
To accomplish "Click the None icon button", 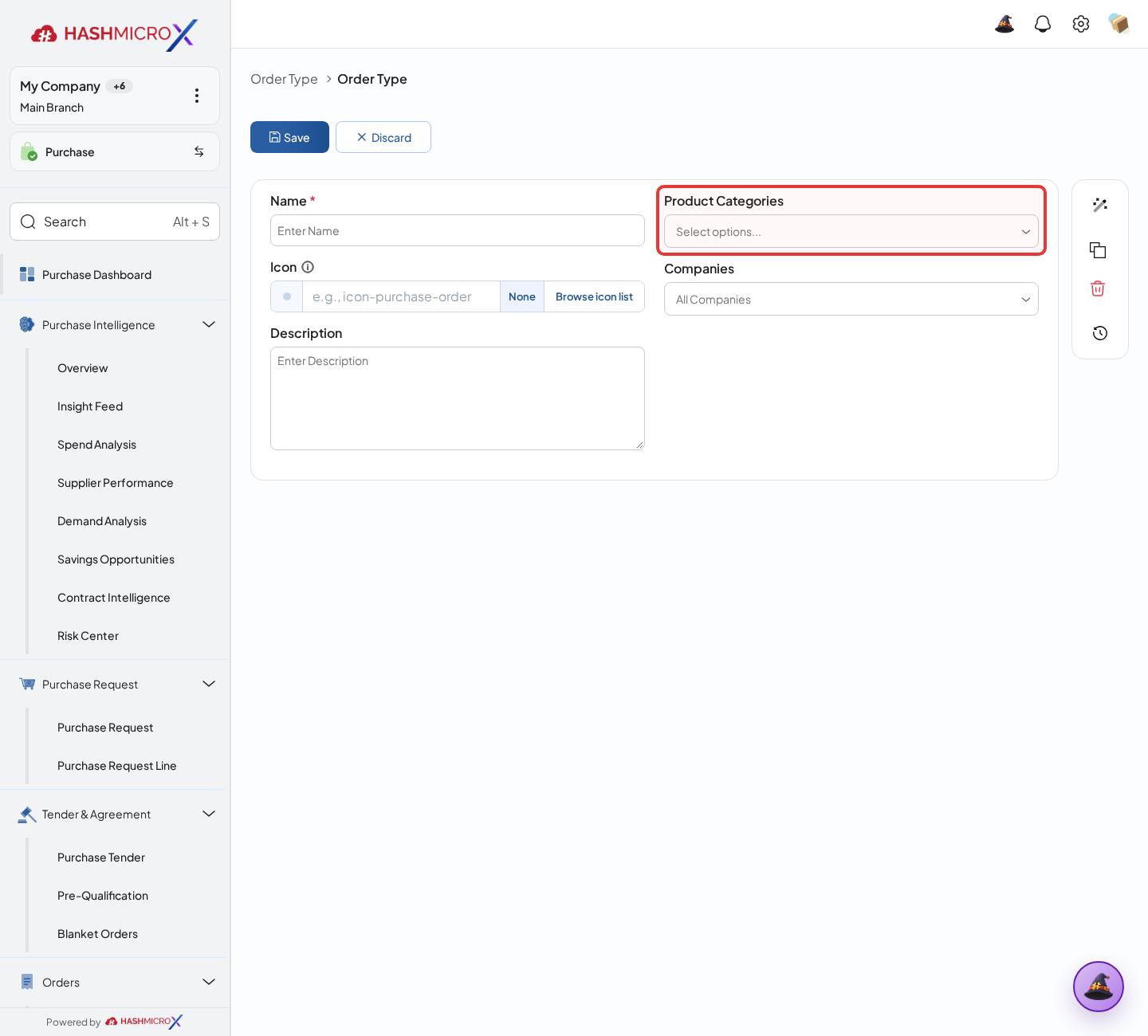I will [x=522, y=296].
